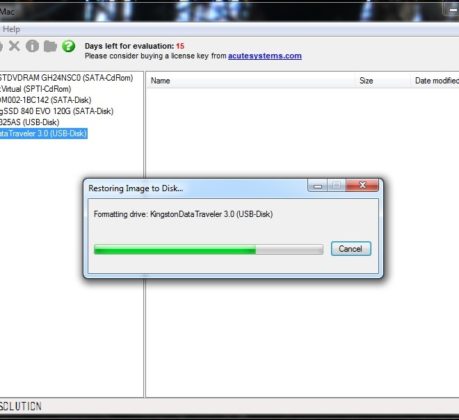Open the acutesystems.com link

tap(265, 56)
